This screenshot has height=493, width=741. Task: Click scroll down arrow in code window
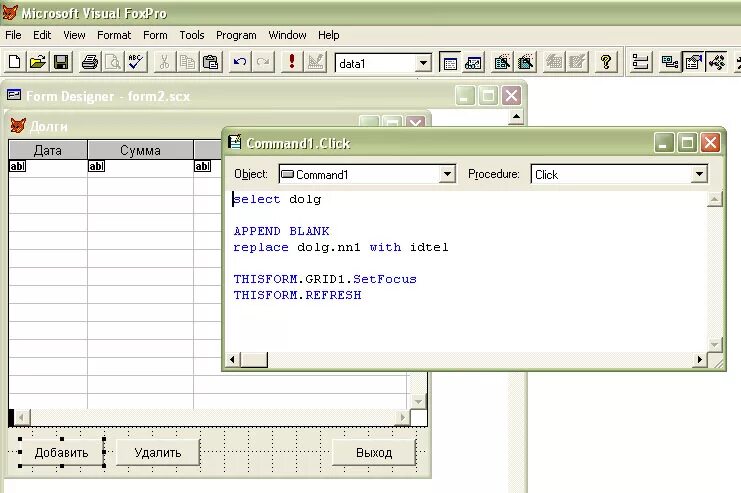[x=714, y=345]
